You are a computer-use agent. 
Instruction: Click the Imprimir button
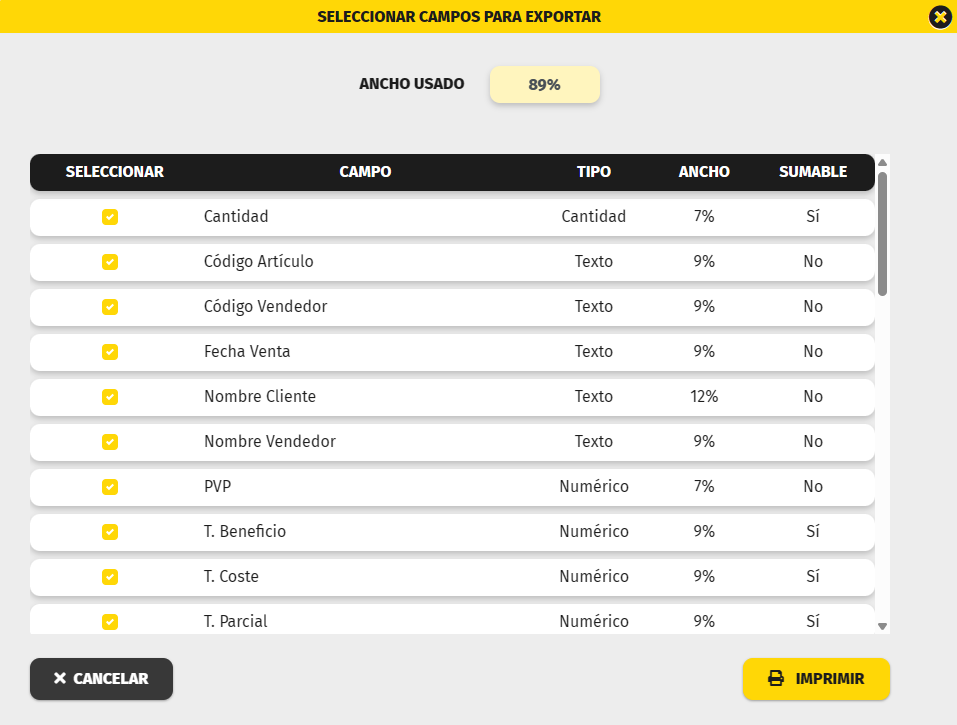pyautogui.click(x=816, y=679)
